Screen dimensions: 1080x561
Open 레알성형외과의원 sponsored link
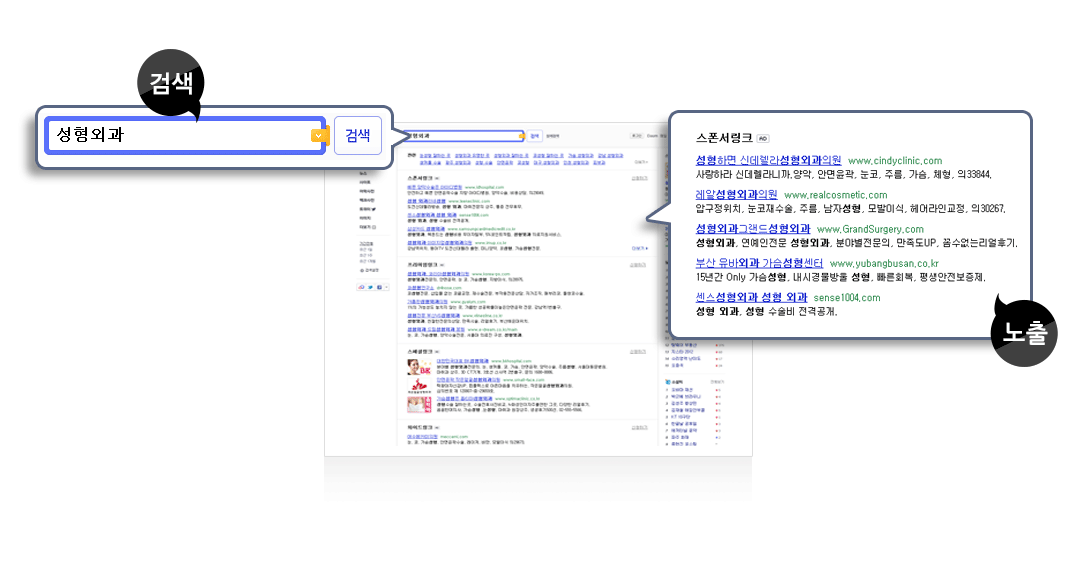pyautogui.click(x=736, y=194)
